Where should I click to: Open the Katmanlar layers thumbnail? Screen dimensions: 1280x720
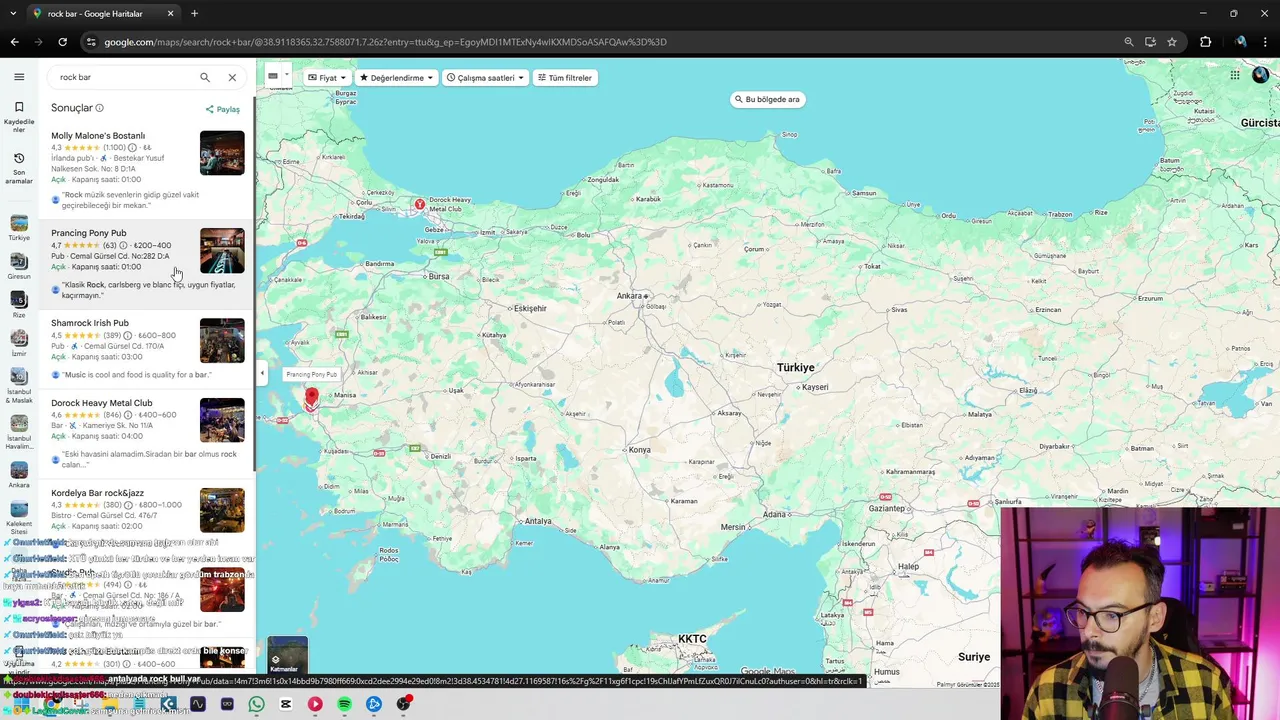287,656
